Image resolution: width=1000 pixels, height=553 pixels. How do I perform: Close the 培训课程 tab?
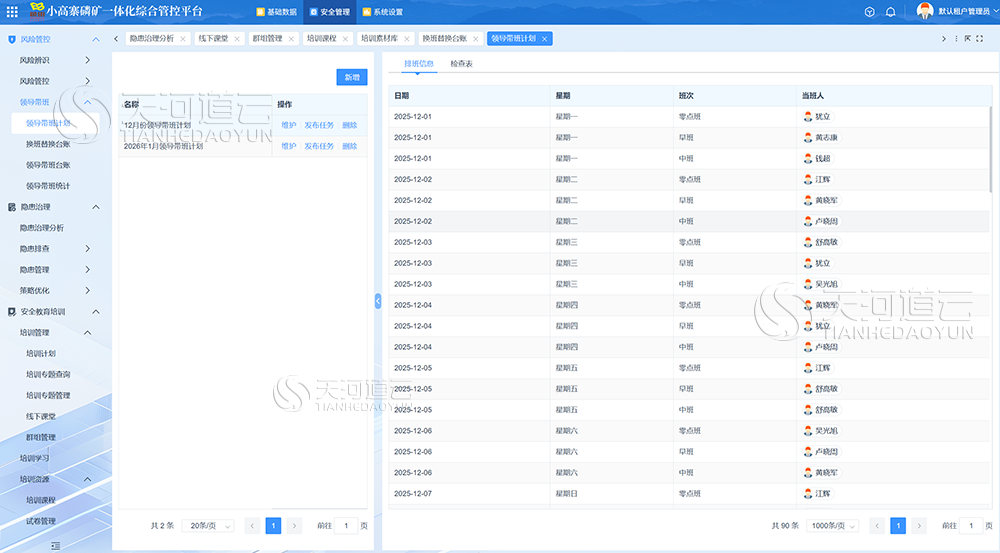346,39
